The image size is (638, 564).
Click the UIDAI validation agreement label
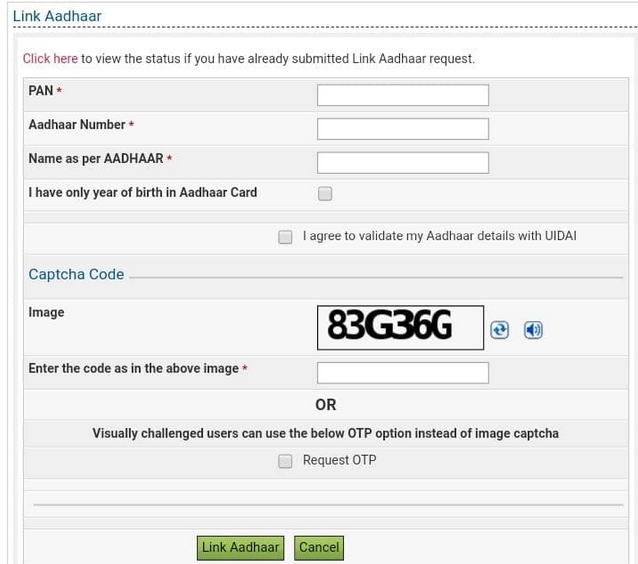[439, 236]
